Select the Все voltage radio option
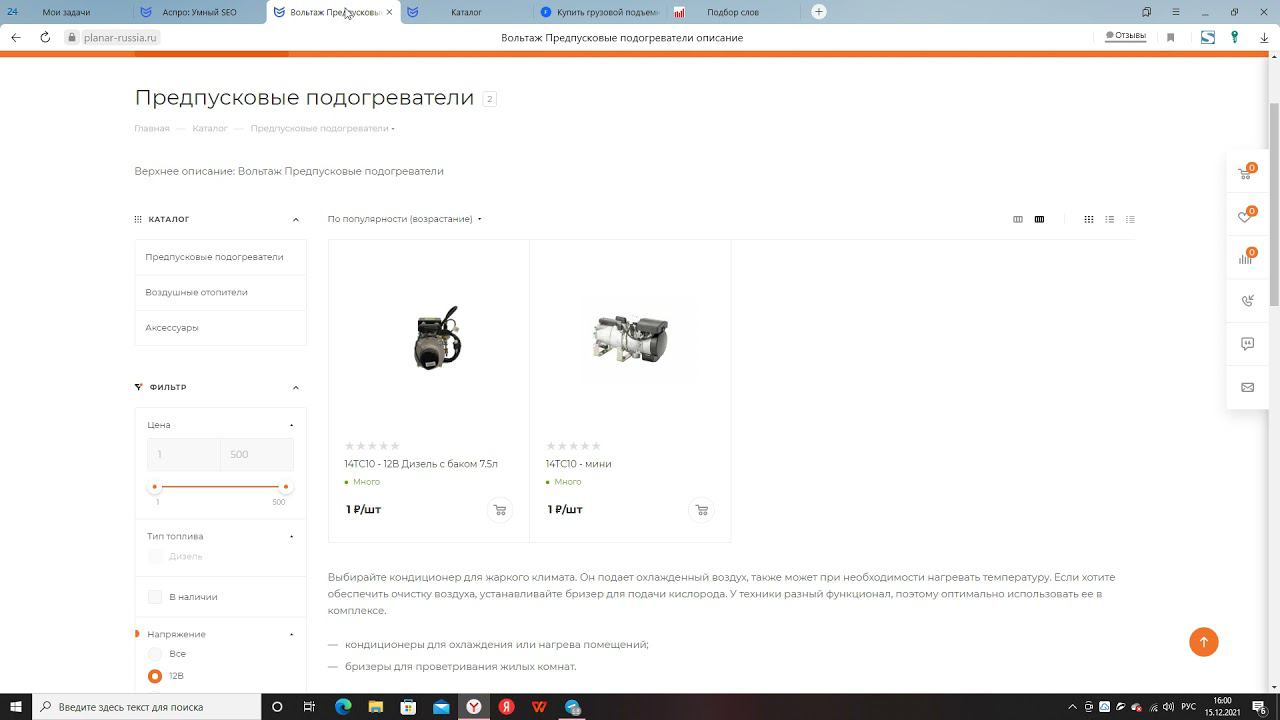 [x=155, y=654]
